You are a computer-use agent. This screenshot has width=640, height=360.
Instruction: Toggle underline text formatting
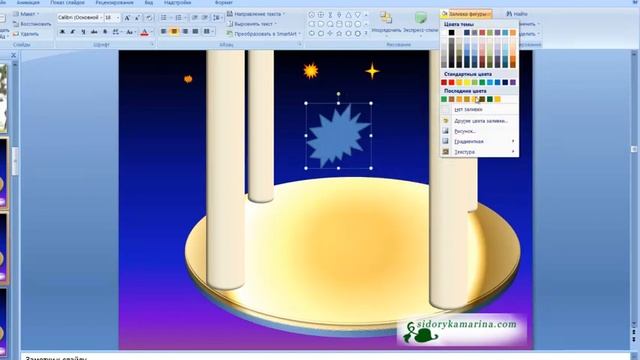point(83,32)
